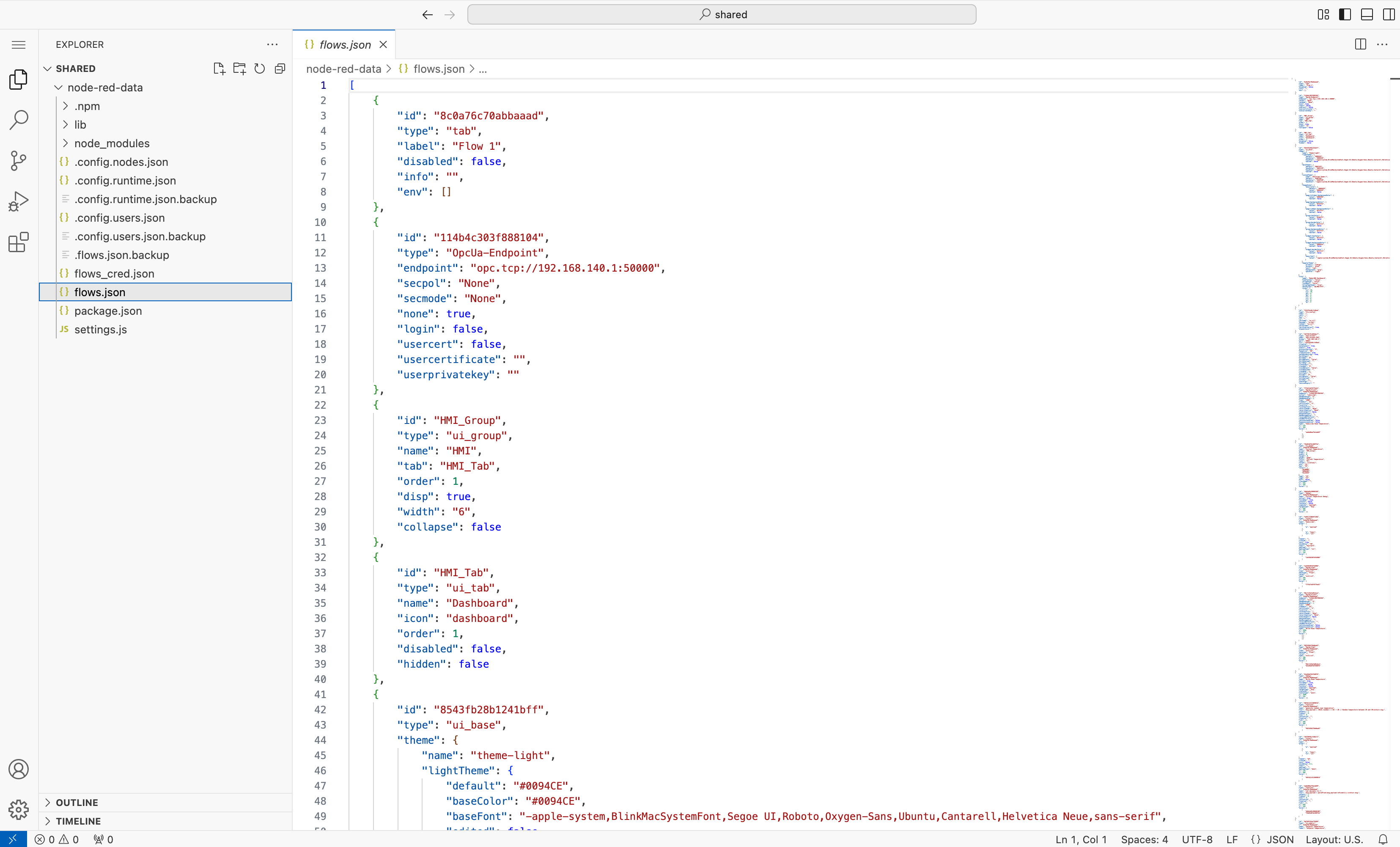1400x847 pixels.
Task: Click the New Folder icon in explorer
Action: coord(239,69)
